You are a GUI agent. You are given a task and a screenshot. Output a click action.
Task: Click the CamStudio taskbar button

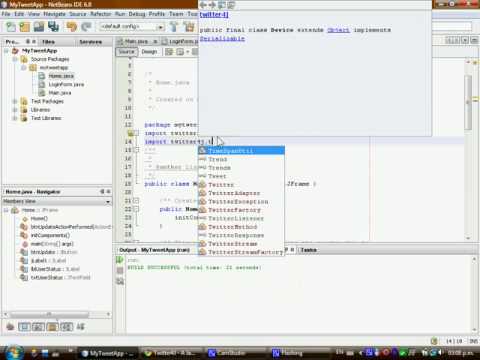tap(236, 353)
